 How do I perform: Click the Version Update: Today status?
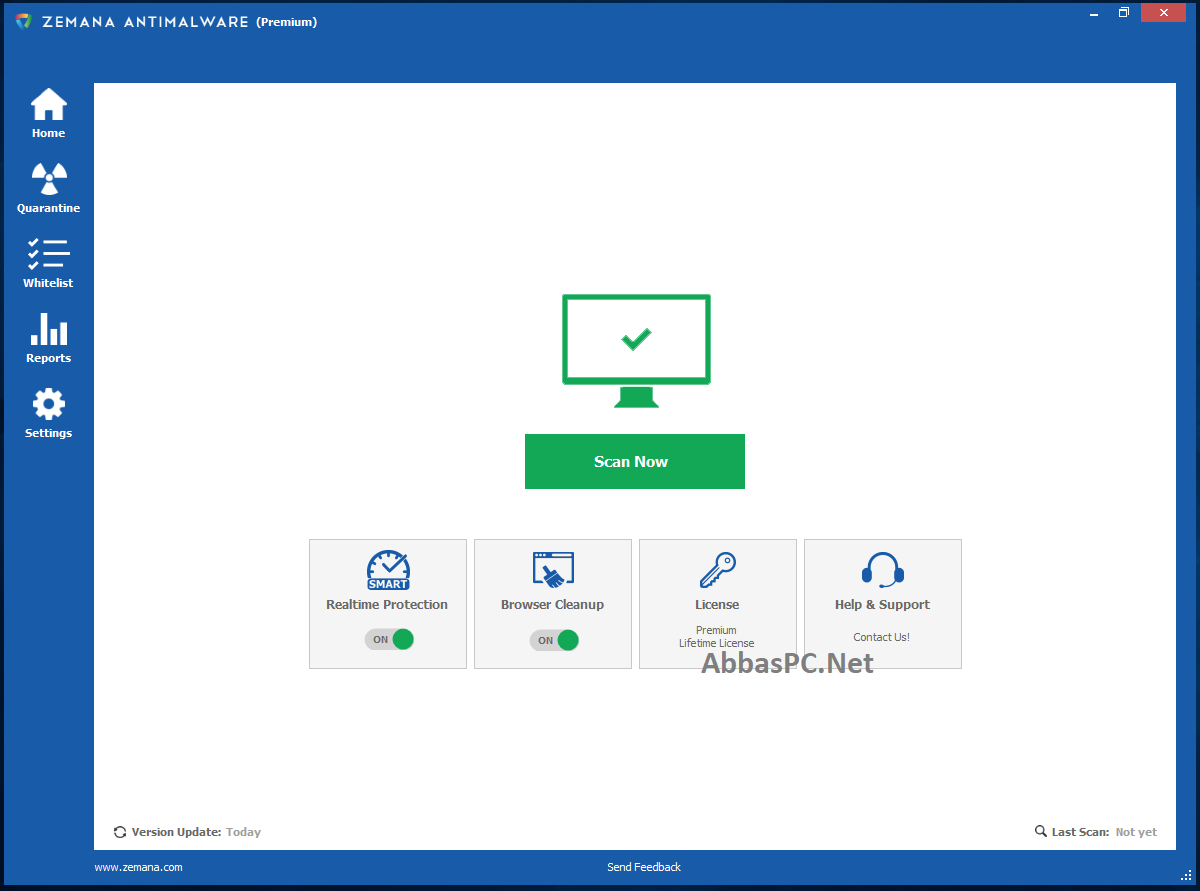[x=187, y=832]
